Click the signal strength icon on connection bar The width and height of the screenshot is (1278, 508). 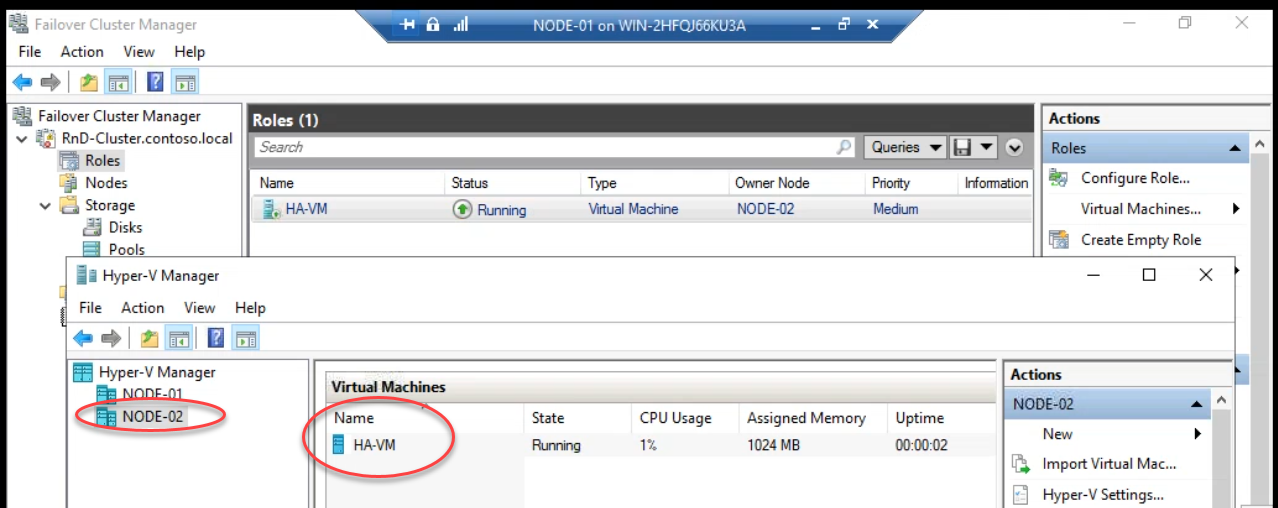coord(461,25)
